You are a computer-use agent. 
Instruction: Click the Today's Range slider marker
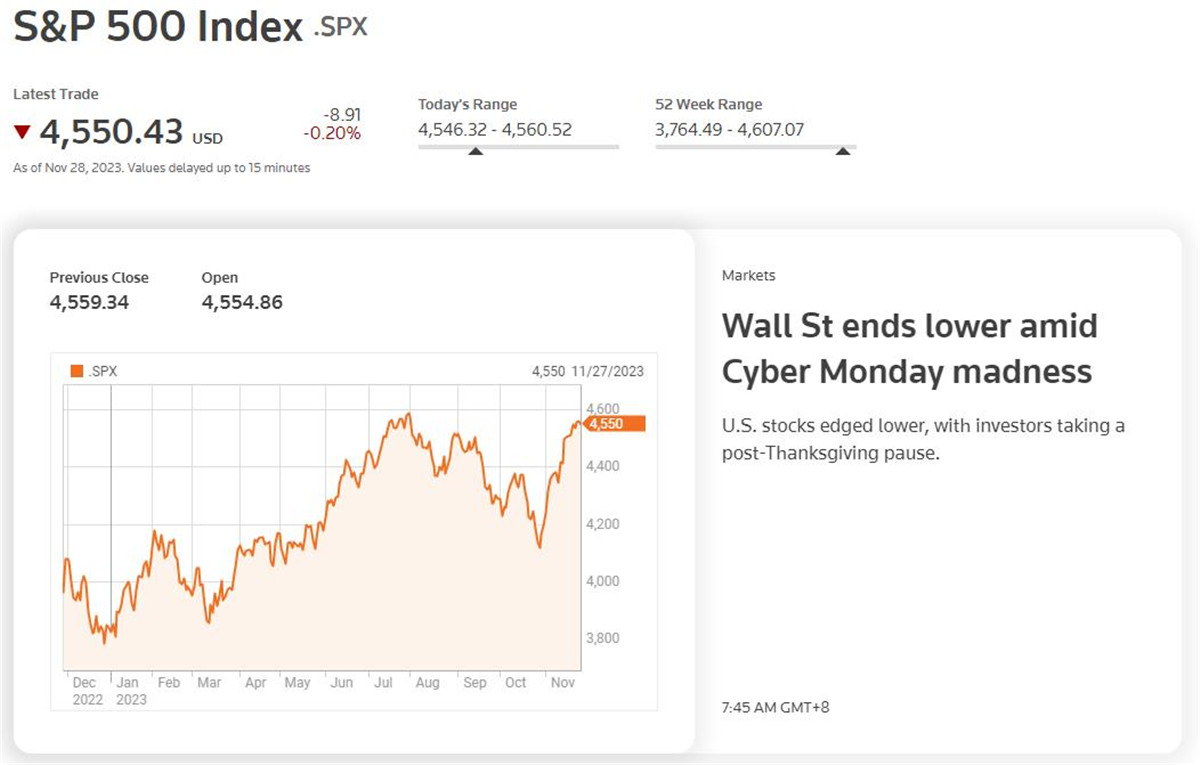point(476,151)
